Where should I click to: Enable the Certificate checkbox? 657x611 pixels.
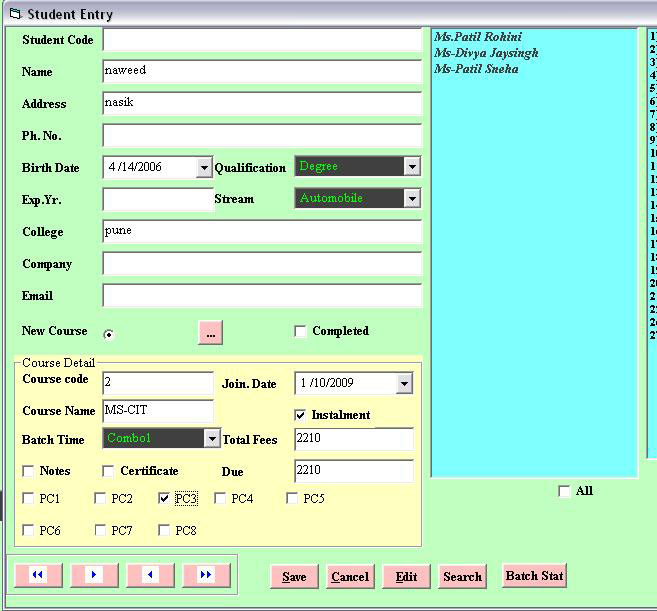(108, 471)
